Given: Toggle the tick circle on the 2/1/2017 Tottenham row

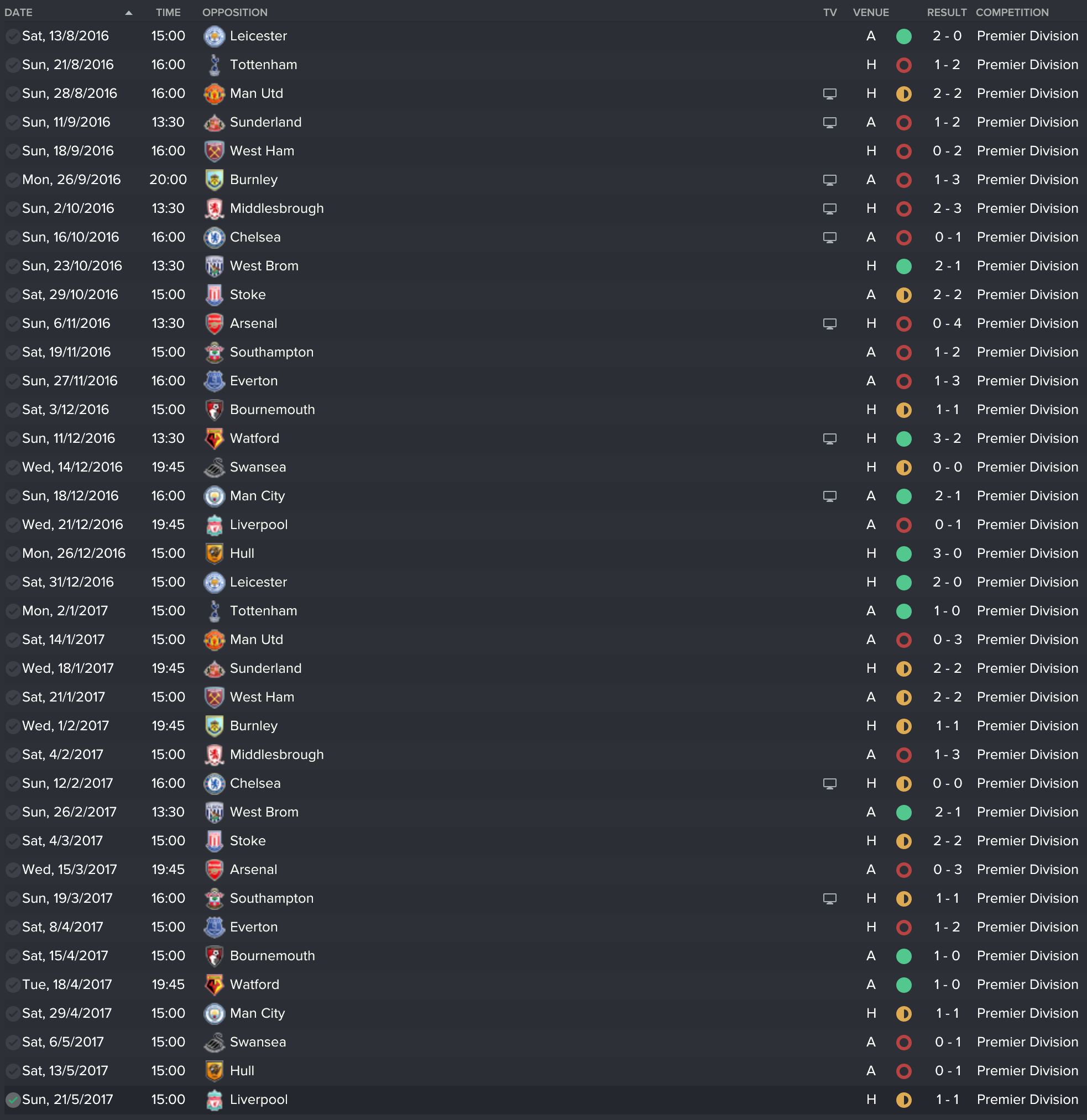Looking at the screenshot, I should (13, 611).
